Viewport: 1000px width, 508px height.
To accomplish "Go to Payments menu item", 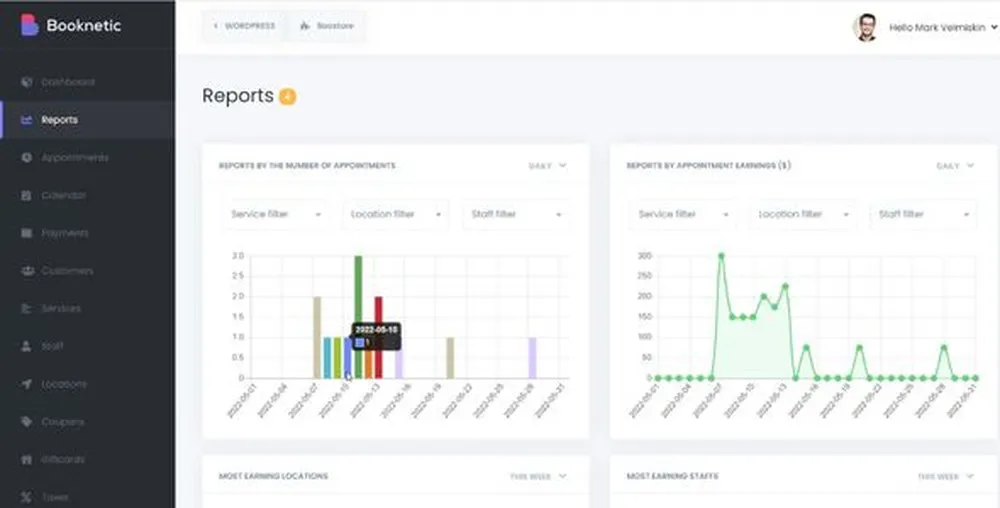I will click(64, 233).
